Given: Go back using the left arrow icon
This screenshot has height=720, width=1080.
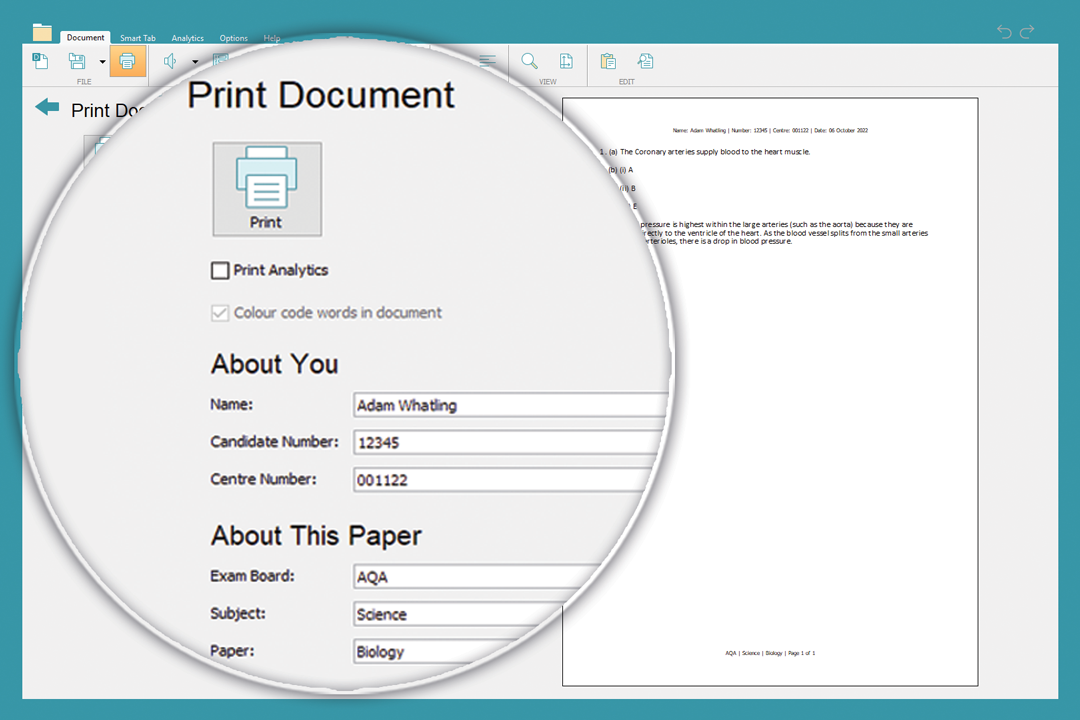Looking at the screenshot, I should click(x=47, y=107).
